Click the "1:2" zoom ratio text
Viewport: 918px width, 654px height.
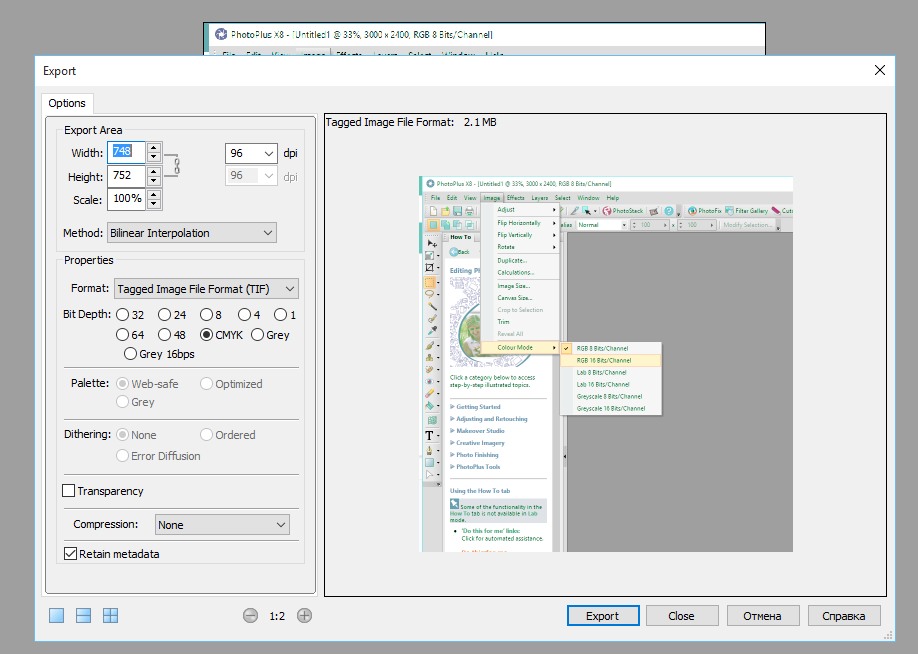click(x=277, y=616)
